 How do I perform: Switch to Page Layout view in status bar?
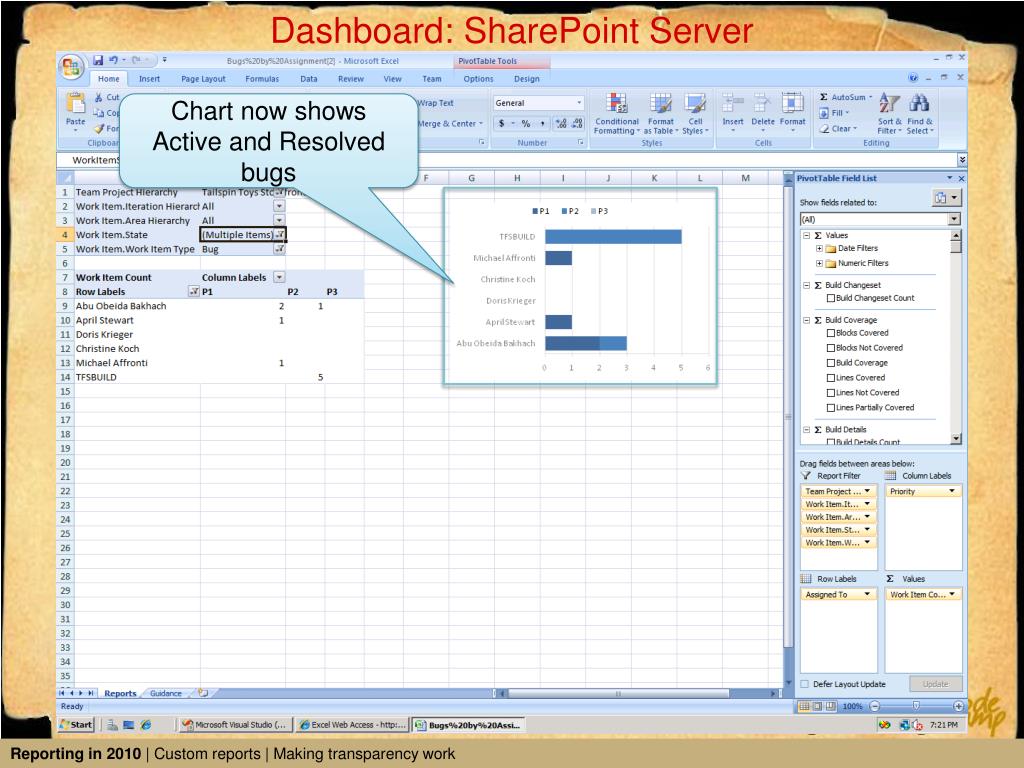pyautogui.click(x=817, y=706)
